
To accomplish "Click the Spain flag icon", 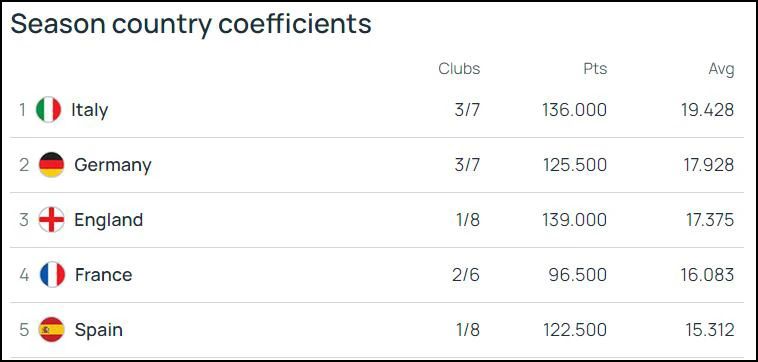I will pos(51,330).
